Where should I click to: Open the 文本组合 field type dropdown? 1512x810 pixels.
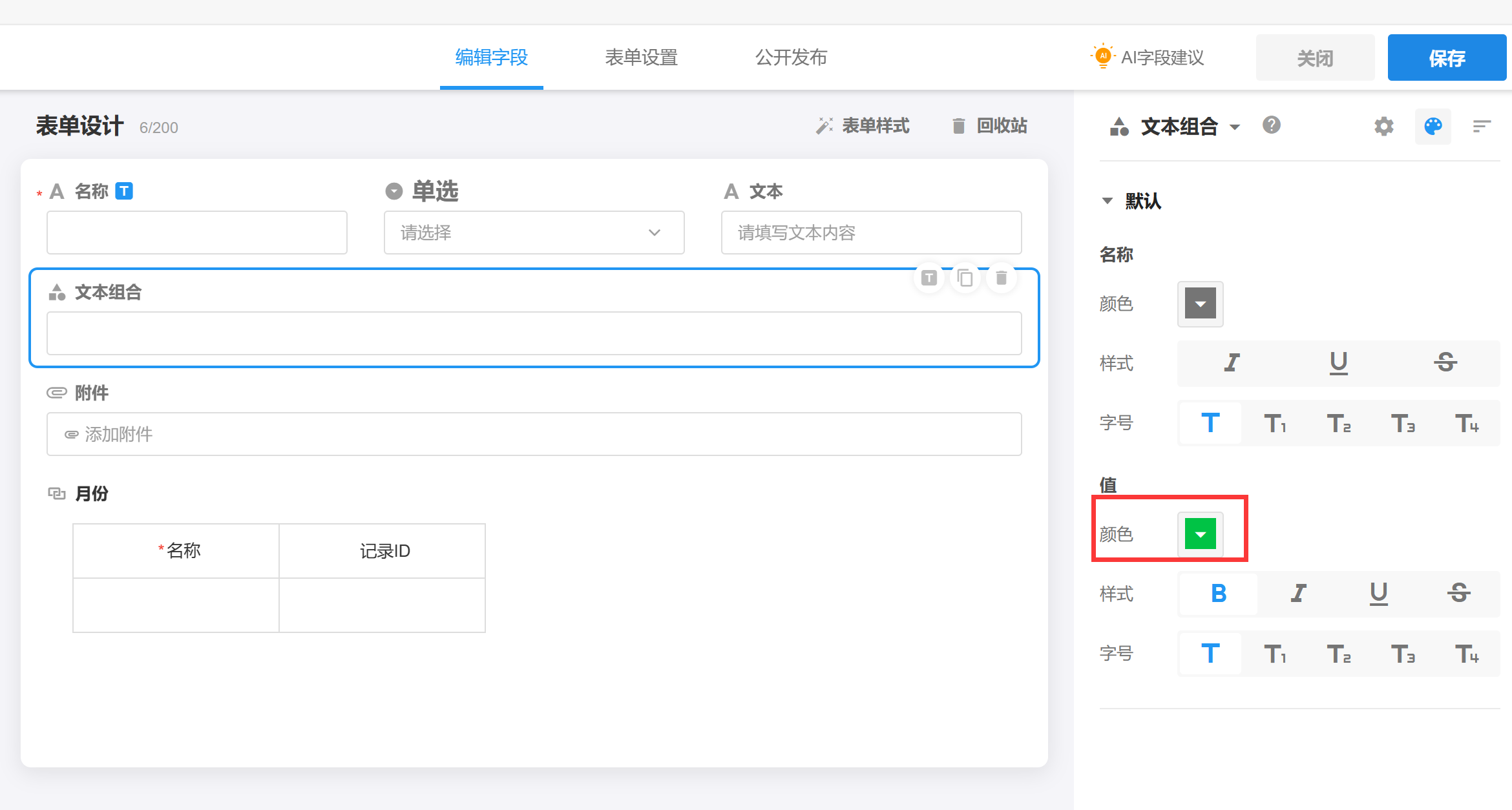(1235, 127)
